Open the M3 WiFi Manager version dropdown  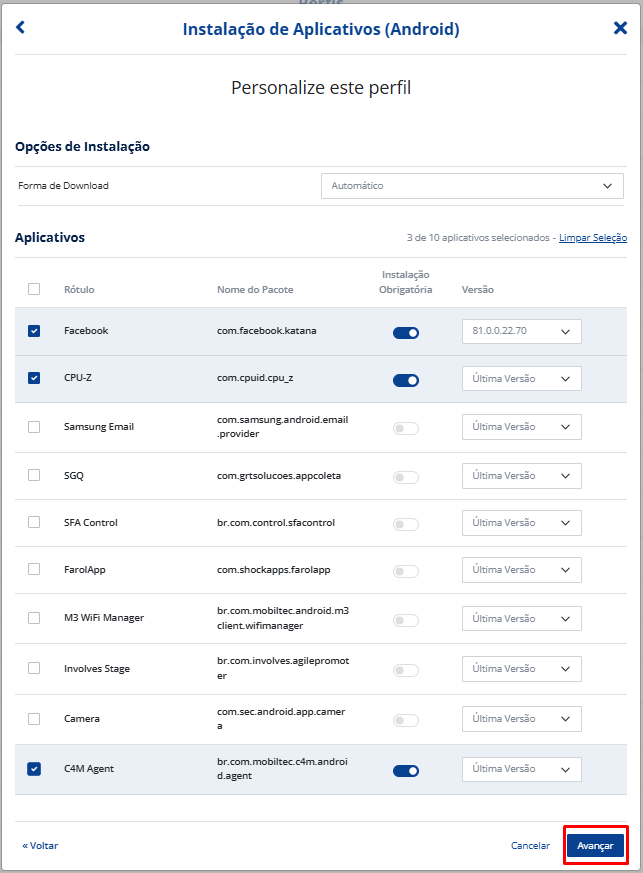pos(522,619)
